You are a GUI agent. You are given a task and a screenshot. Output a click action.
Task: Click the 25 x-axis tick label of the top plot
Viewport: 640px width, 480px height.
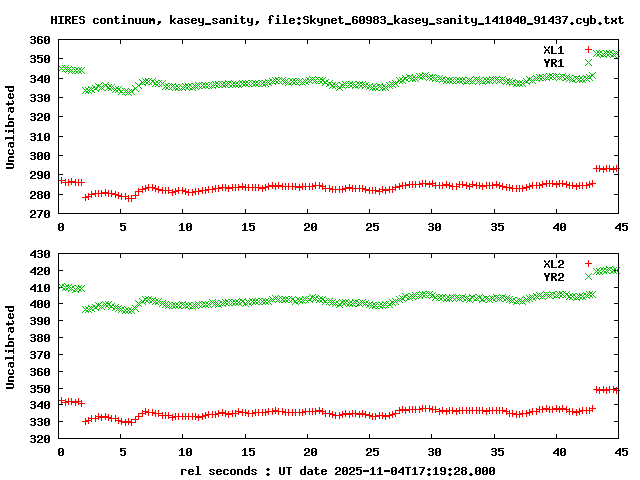coord(372,227)
